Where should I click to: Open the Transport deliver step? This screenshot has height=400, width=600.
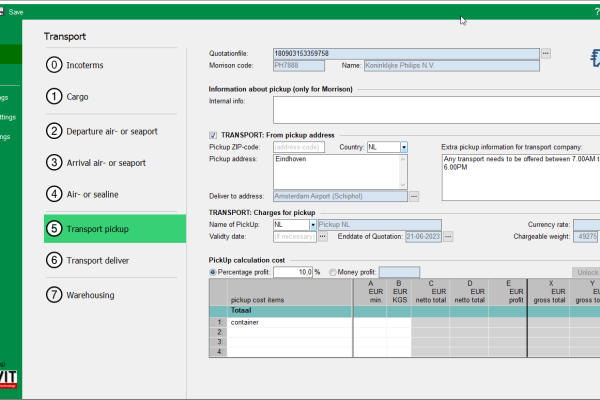(x=88, y=260)
